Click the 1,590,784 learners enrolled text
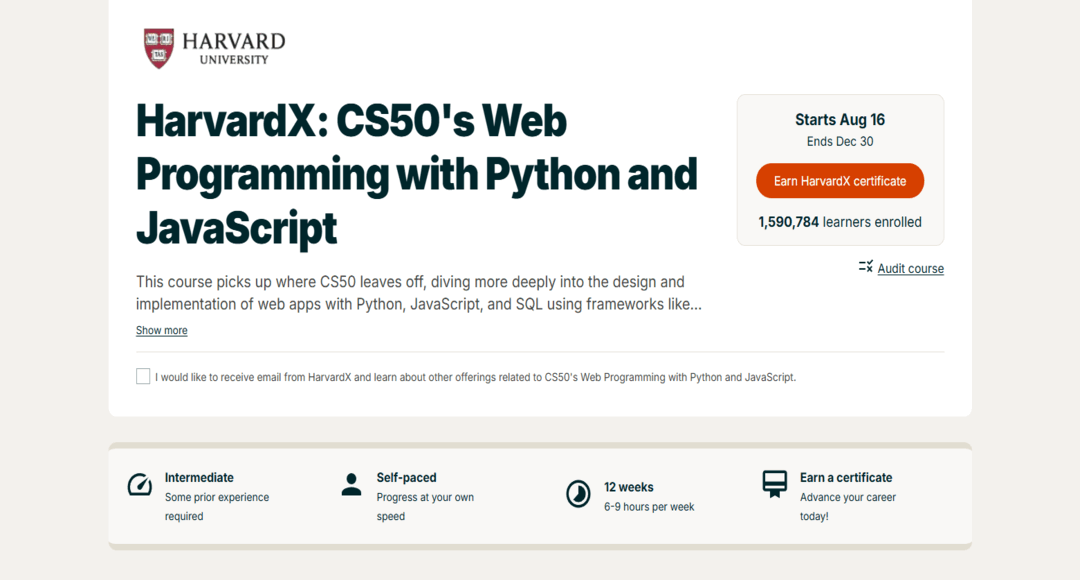This screenshot has height=580, width=1080. [x=840, y=222]
